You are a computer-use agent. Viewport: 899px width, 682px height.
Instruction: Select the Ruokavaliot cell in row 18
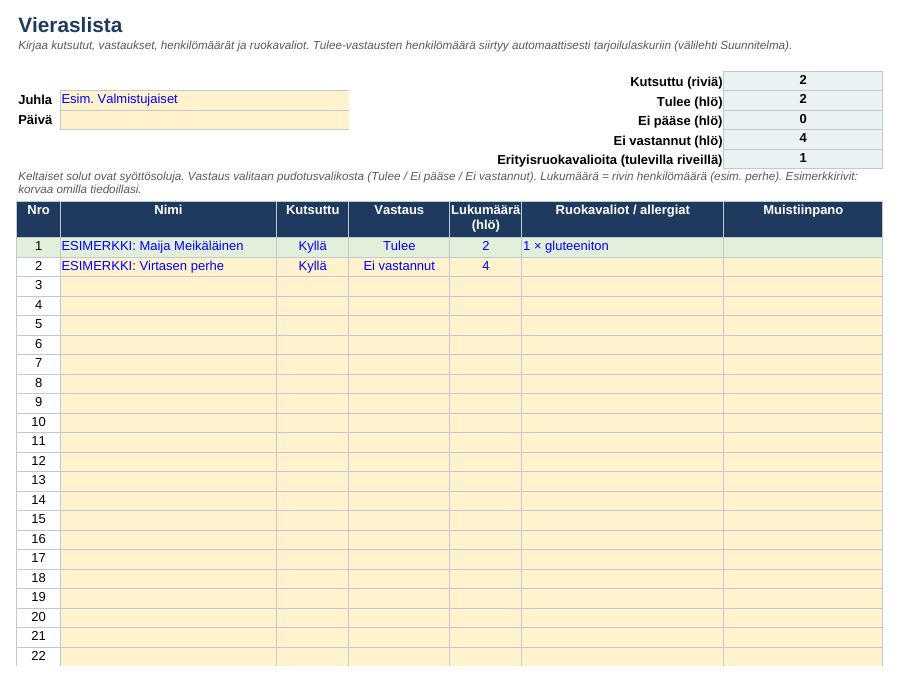click(622, 578)
